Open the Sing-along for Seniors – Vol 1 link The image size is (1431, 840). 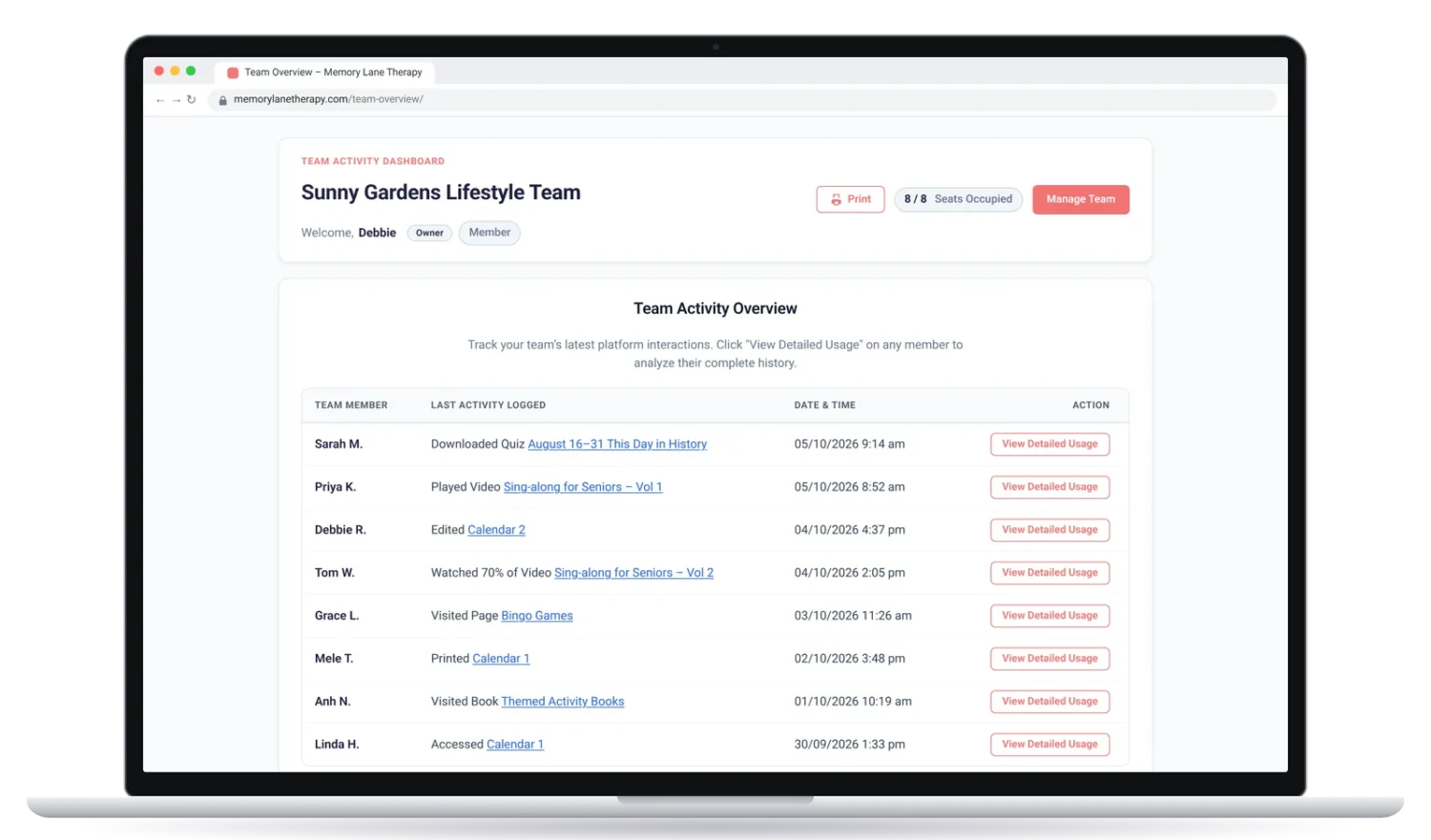[x=583, y=487]
